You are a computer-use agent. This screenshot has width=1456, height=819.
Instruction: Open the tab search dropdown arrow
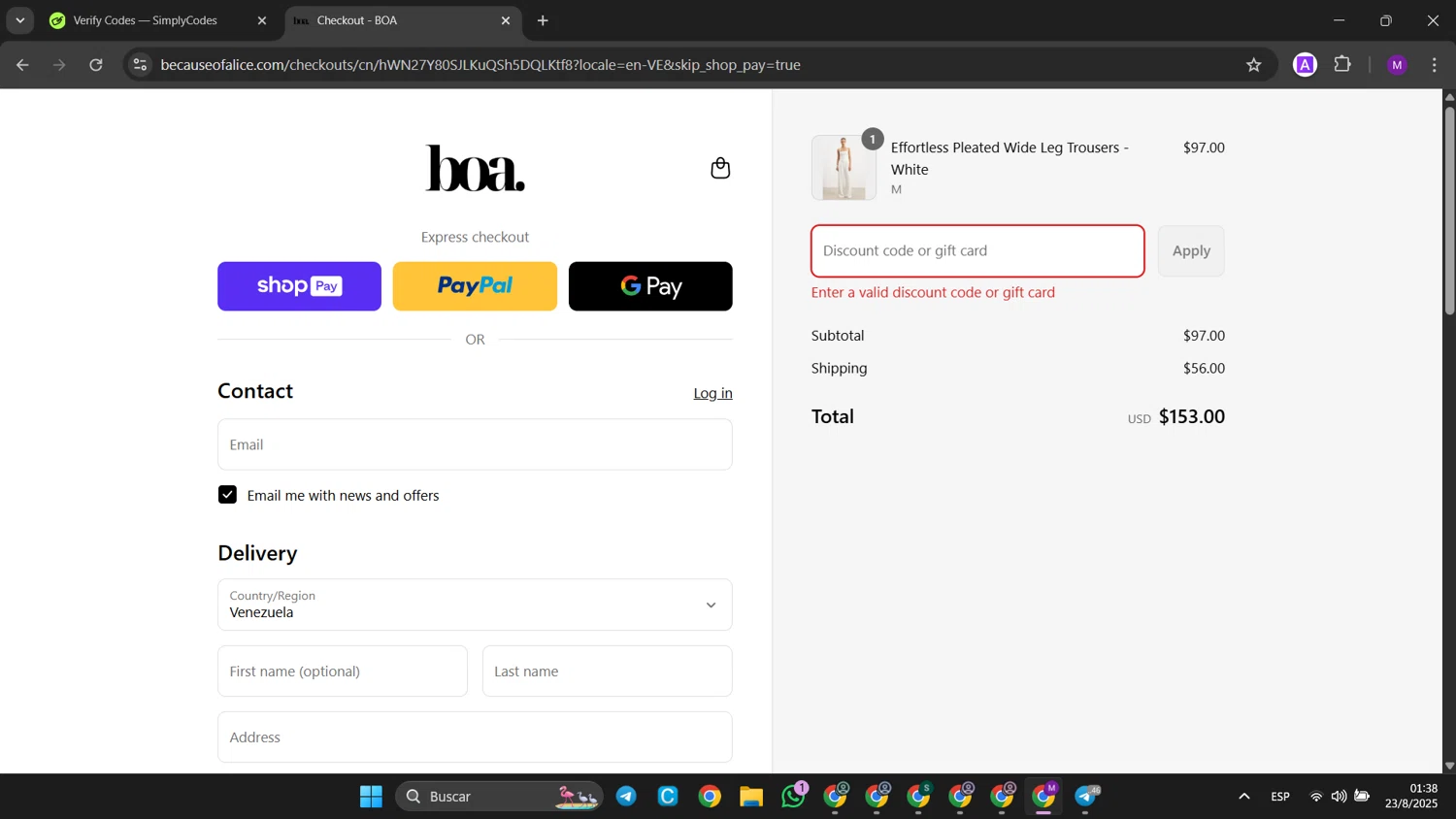(x=20, y=20)
